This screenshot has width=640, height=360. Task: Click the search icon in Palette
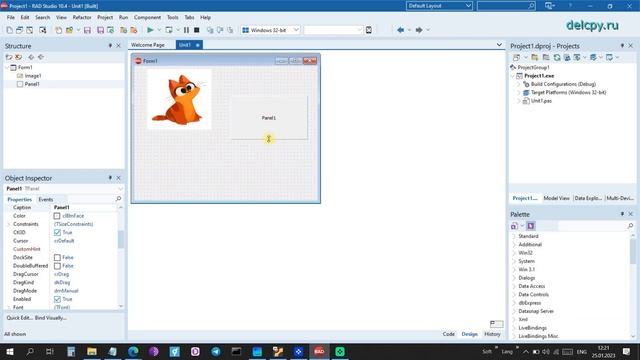click(x=630, y=226)
